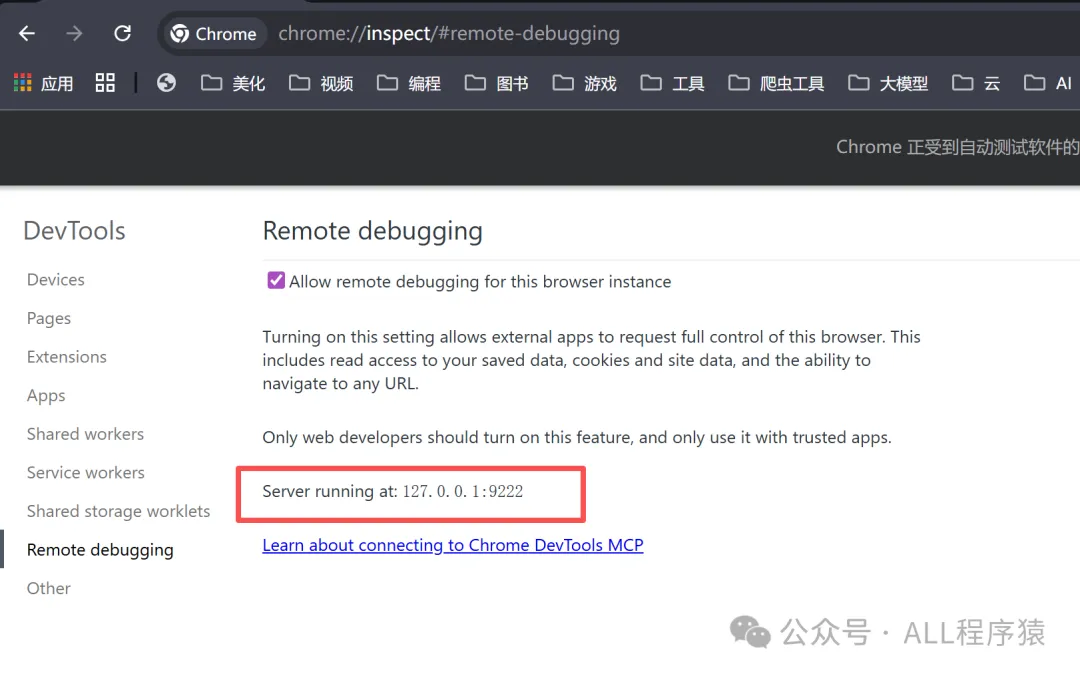The width and height of the screenshot is (1080, 676).
Task: Uncheck Allow remote debugging checkbox
Action: (276, 280)
